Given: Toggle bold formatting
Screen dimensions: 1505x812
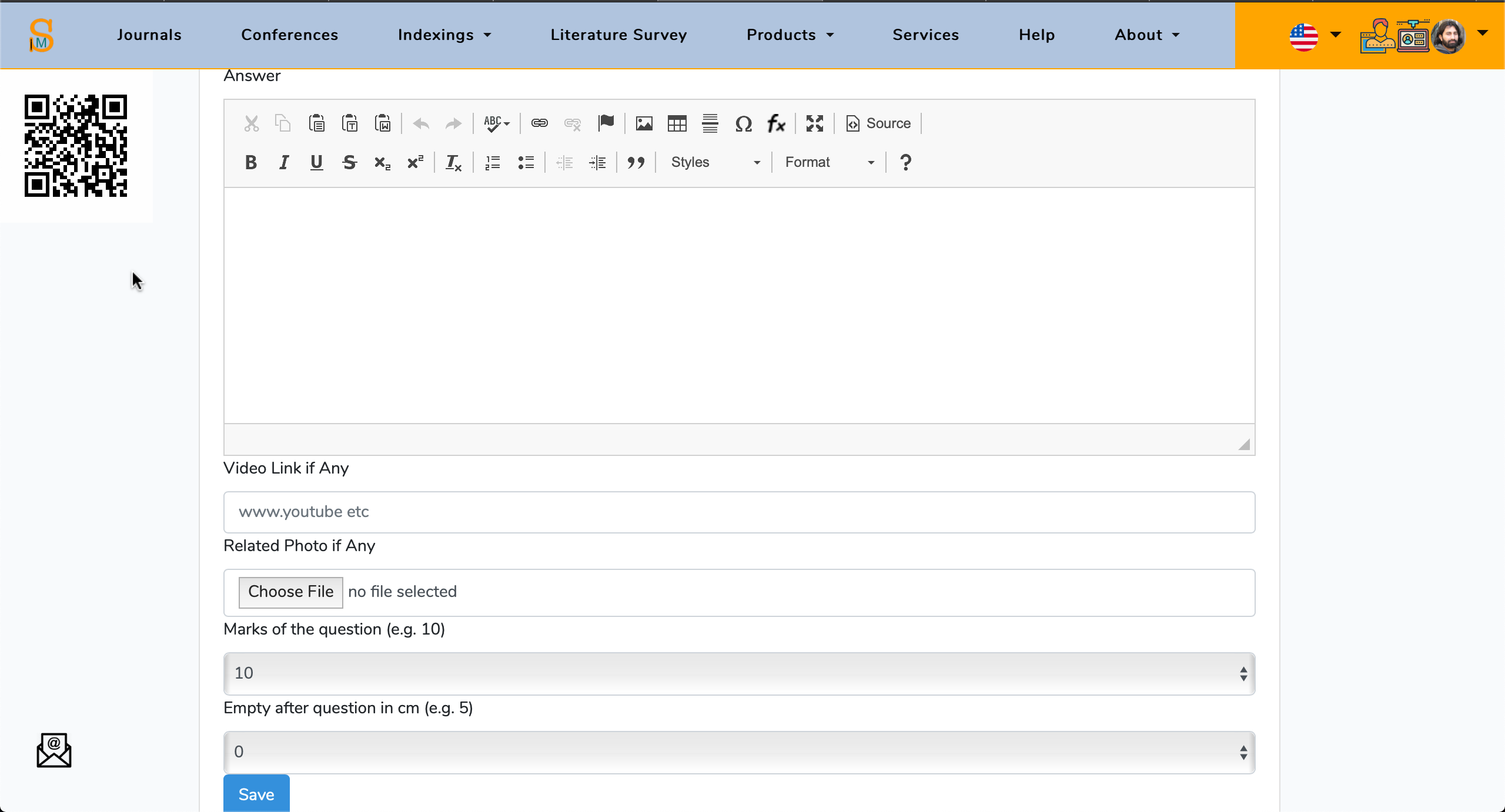Looking at the screenshot, I should click(251, 162).
